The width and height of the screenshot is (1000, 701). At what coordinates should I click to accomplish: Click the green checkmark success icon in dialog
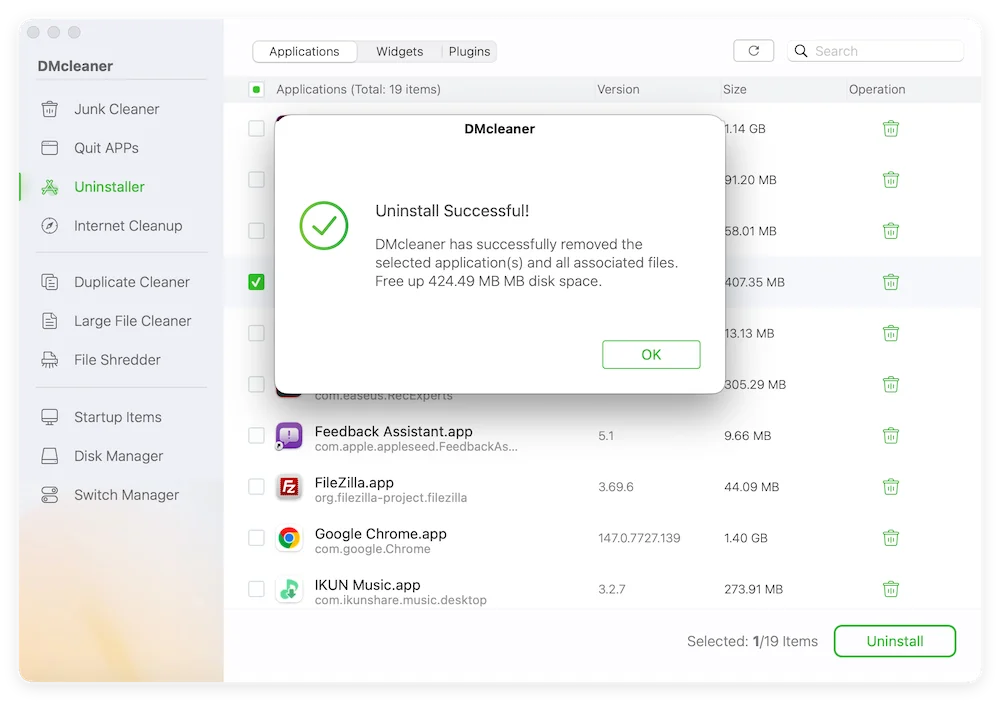pyautogui.click(x=324, y=225)
